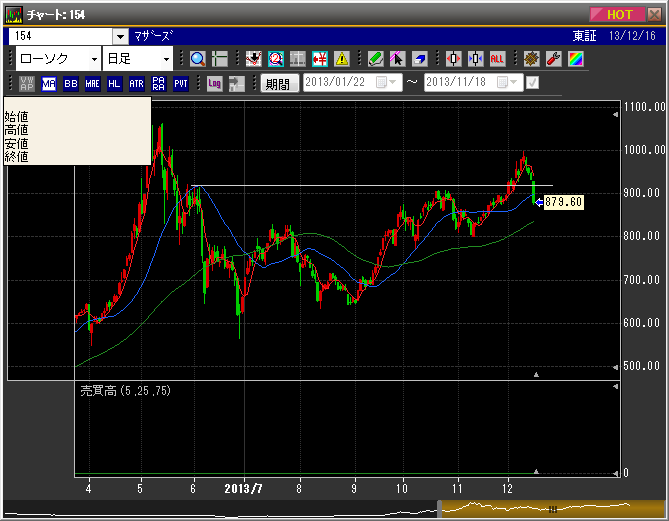The width and height of the screenshot is (669, 521).
Task: Click the magnifying glass zoom icon
Action: pos(197,58)
